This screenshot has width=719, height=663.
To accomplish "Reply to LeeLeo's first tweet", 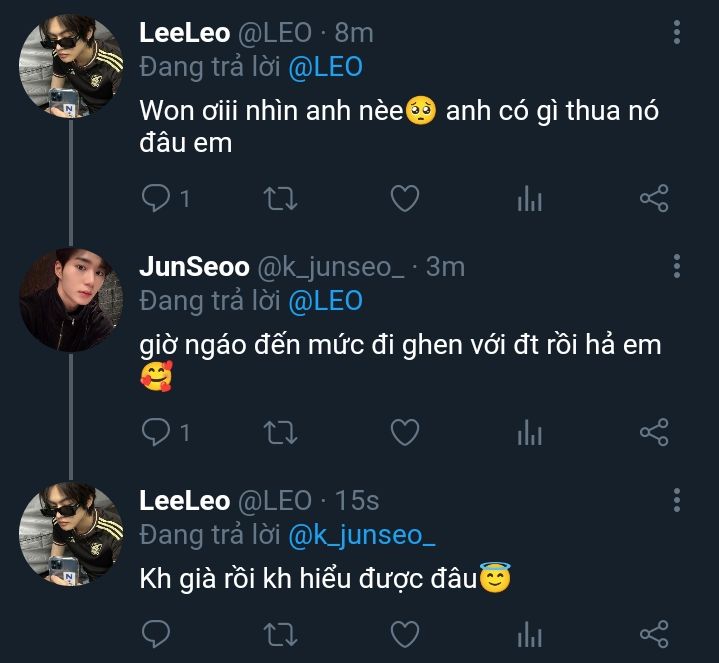I will (x=156, y=199).
